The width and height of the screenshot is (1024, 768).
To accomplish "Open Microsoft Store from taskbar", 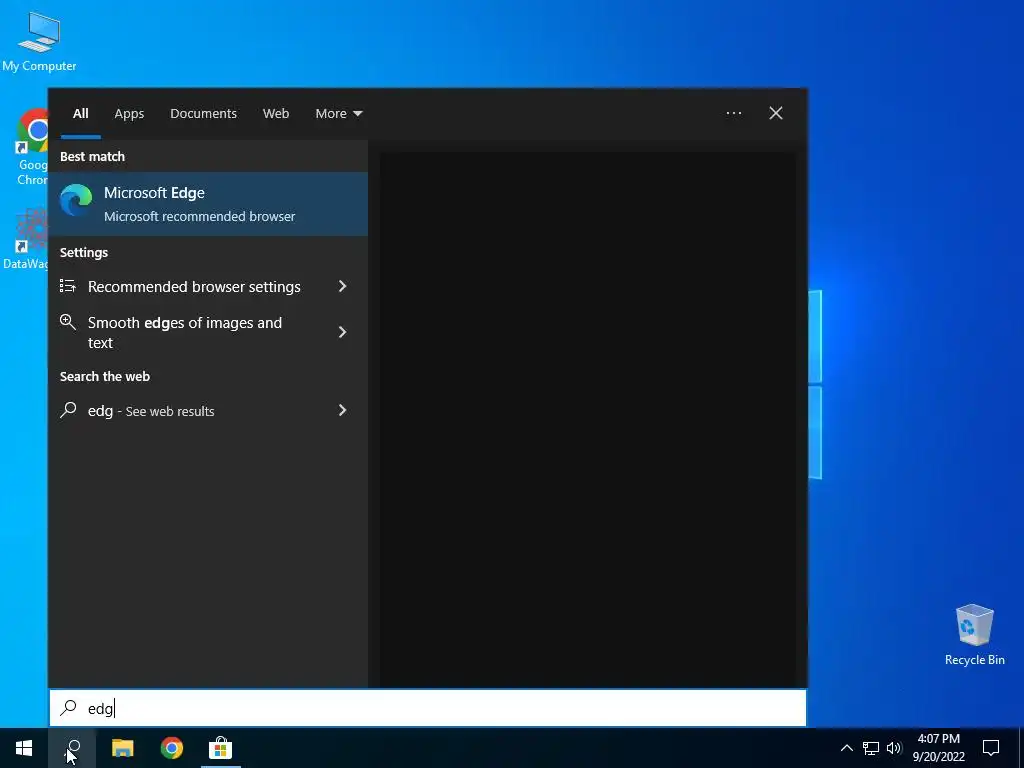I will [221, 748].
